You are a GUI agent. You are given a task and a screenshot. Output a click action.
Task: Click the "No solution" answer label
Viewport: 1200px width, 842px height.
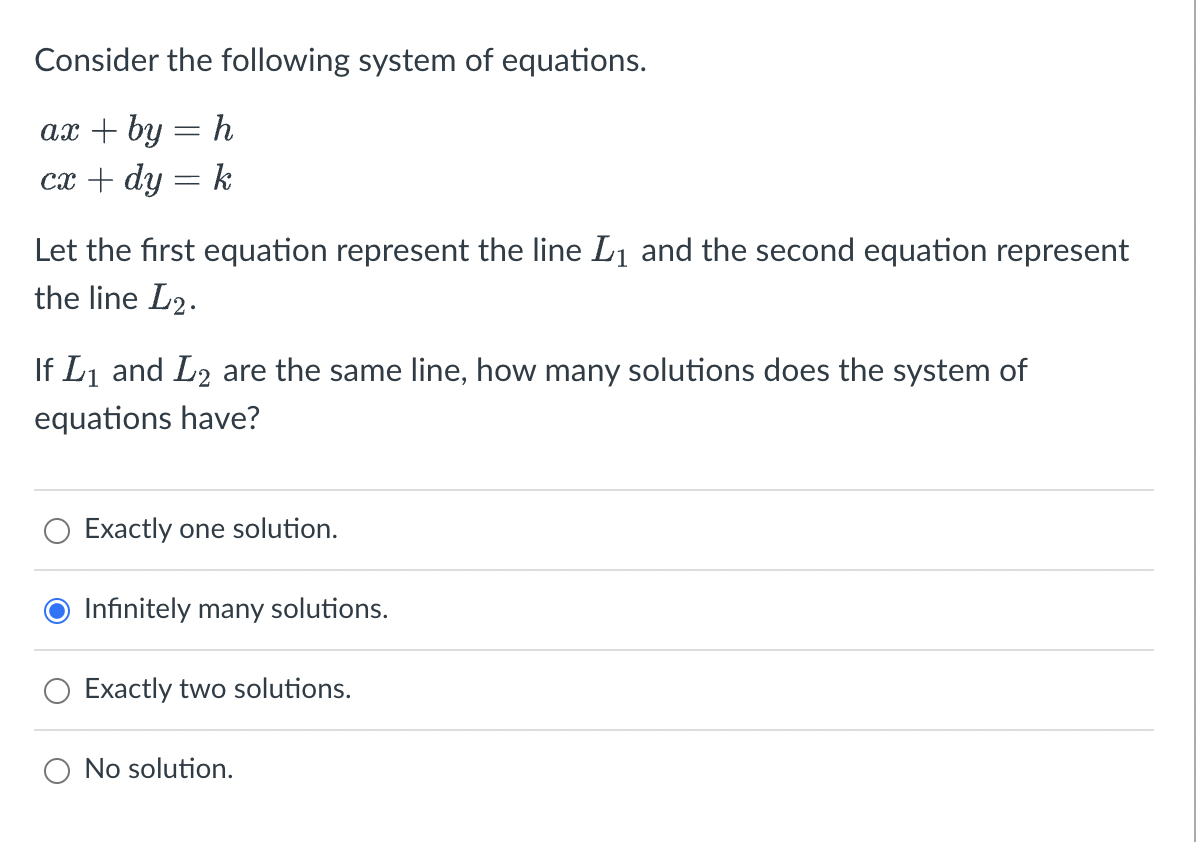[x=159, y=769]
